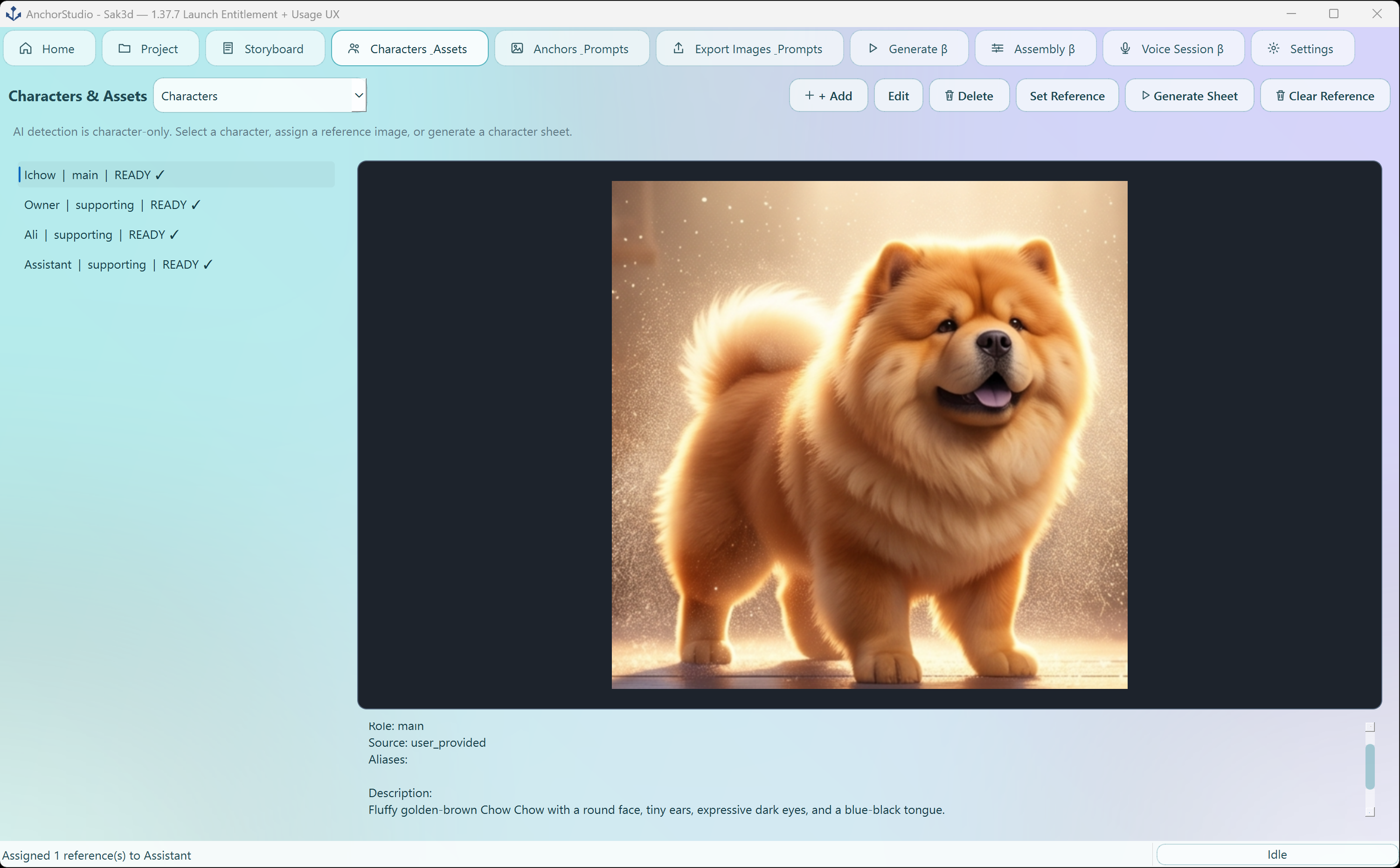Click the Anchors Prompts image icon
Screen dimensions: 1400x868
(x=517, y=49)
